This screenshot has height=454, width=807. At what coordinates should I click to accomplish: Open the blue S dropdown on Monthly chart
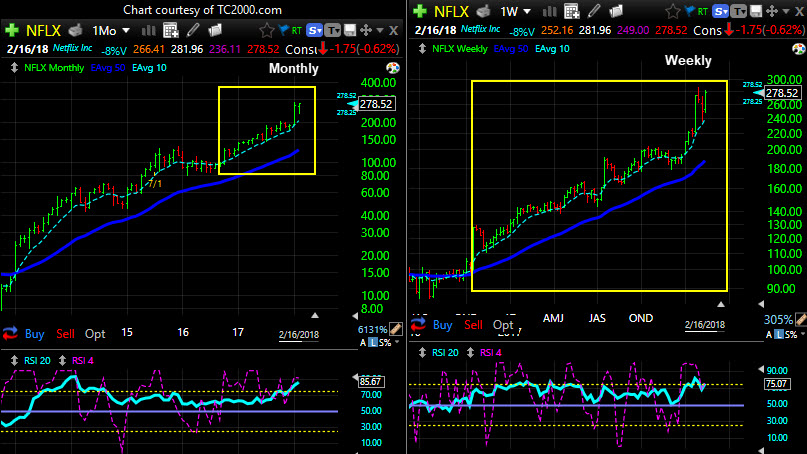(314, 31)
